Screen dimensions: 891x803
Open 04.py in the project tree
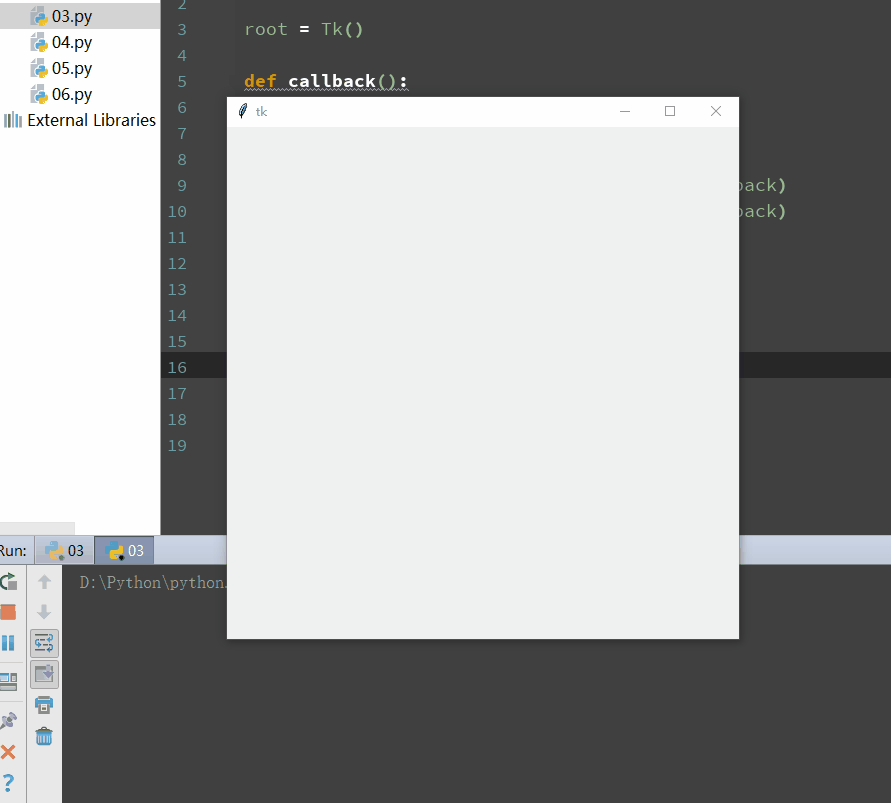click(72, 42)
